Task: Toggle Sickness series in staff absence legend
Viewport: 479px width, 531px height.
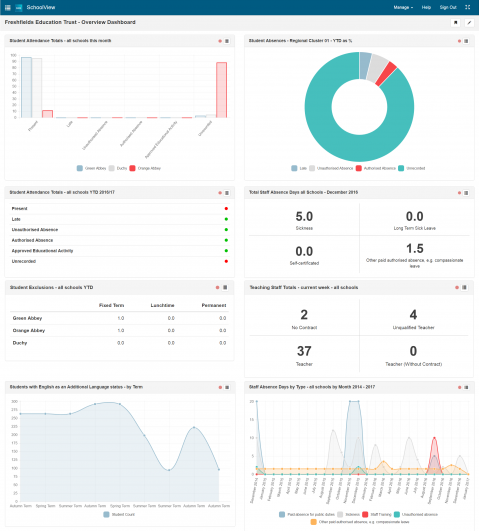Action: pos(349,514)
